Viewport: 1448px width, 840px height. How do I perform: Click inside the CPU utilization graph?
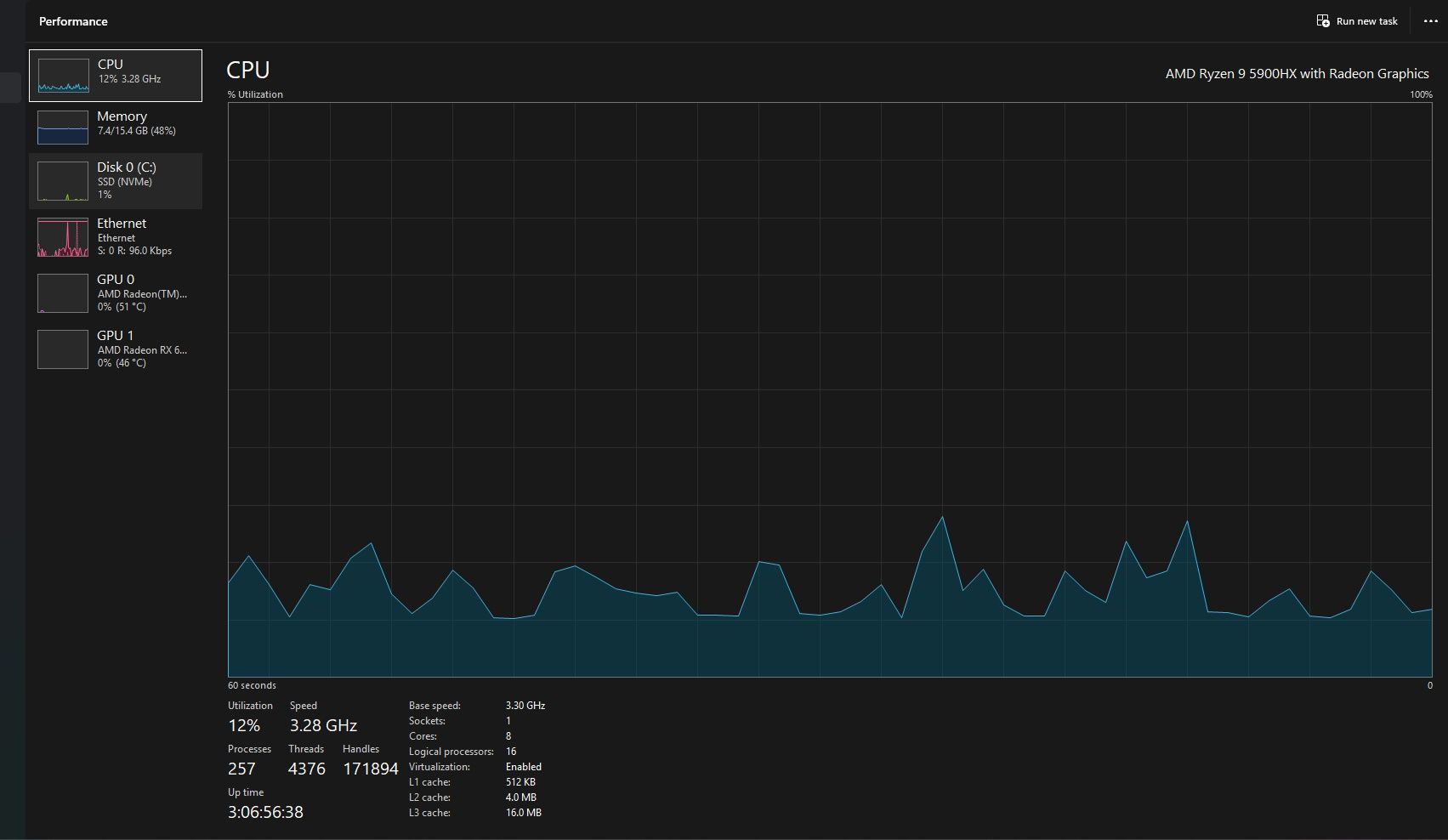(x=830, y=389)
